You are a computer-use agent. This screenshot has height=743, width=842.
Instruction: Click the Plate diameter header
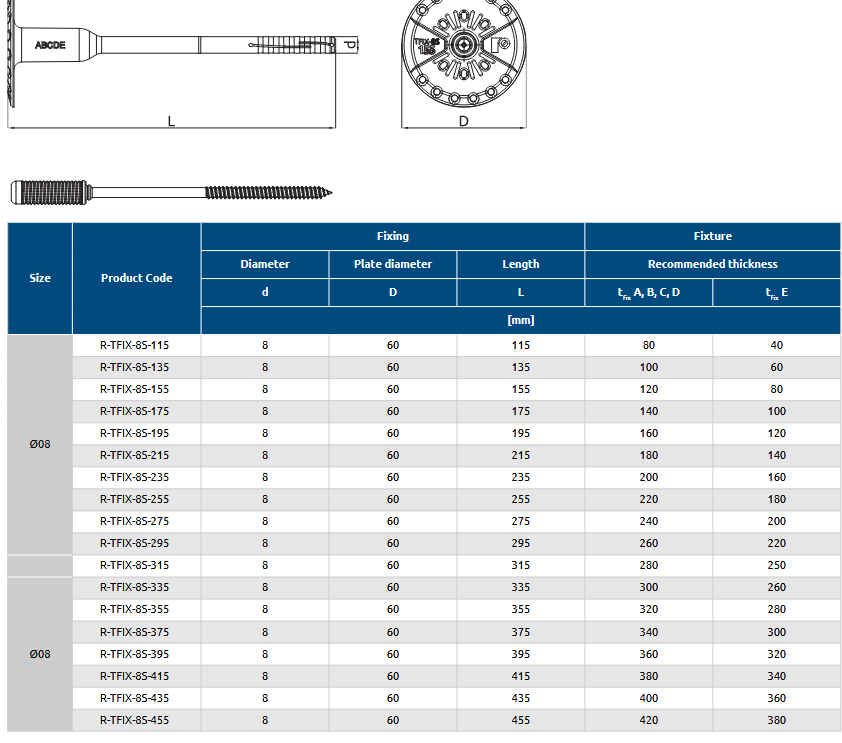coord(393,264)
